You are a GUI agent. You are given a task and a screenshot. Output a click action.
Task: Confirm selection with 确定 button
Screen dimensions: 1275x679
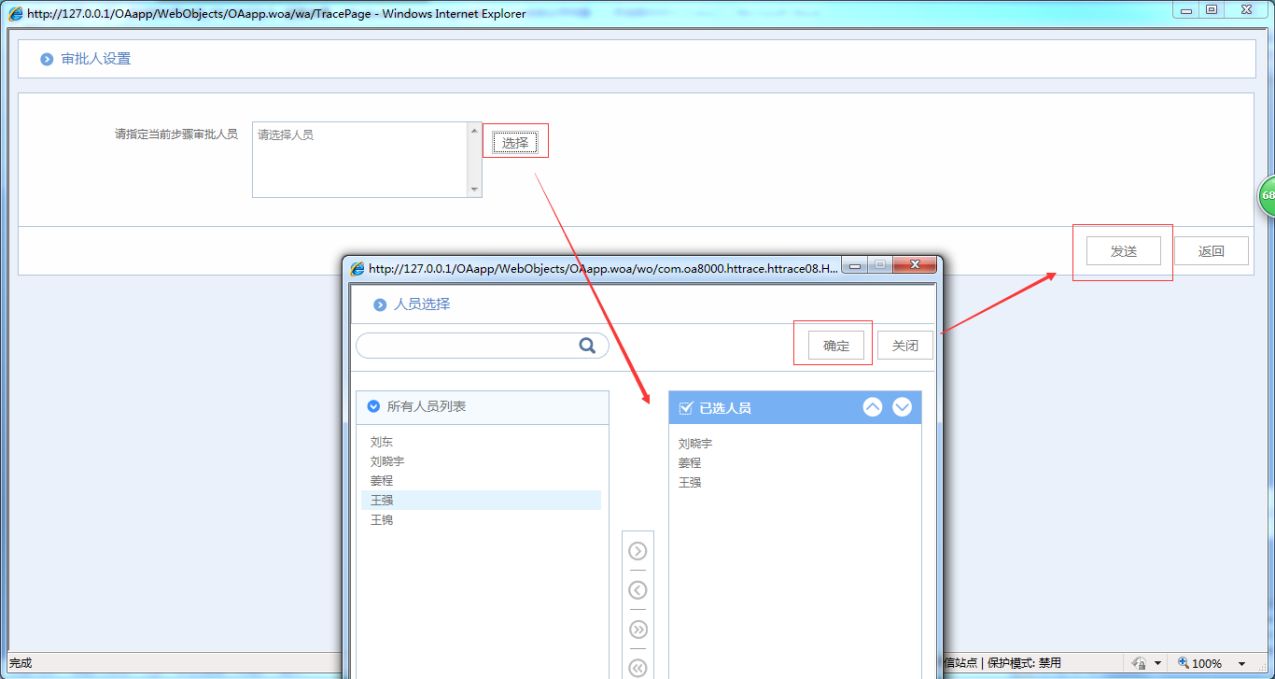coord(836,345)
